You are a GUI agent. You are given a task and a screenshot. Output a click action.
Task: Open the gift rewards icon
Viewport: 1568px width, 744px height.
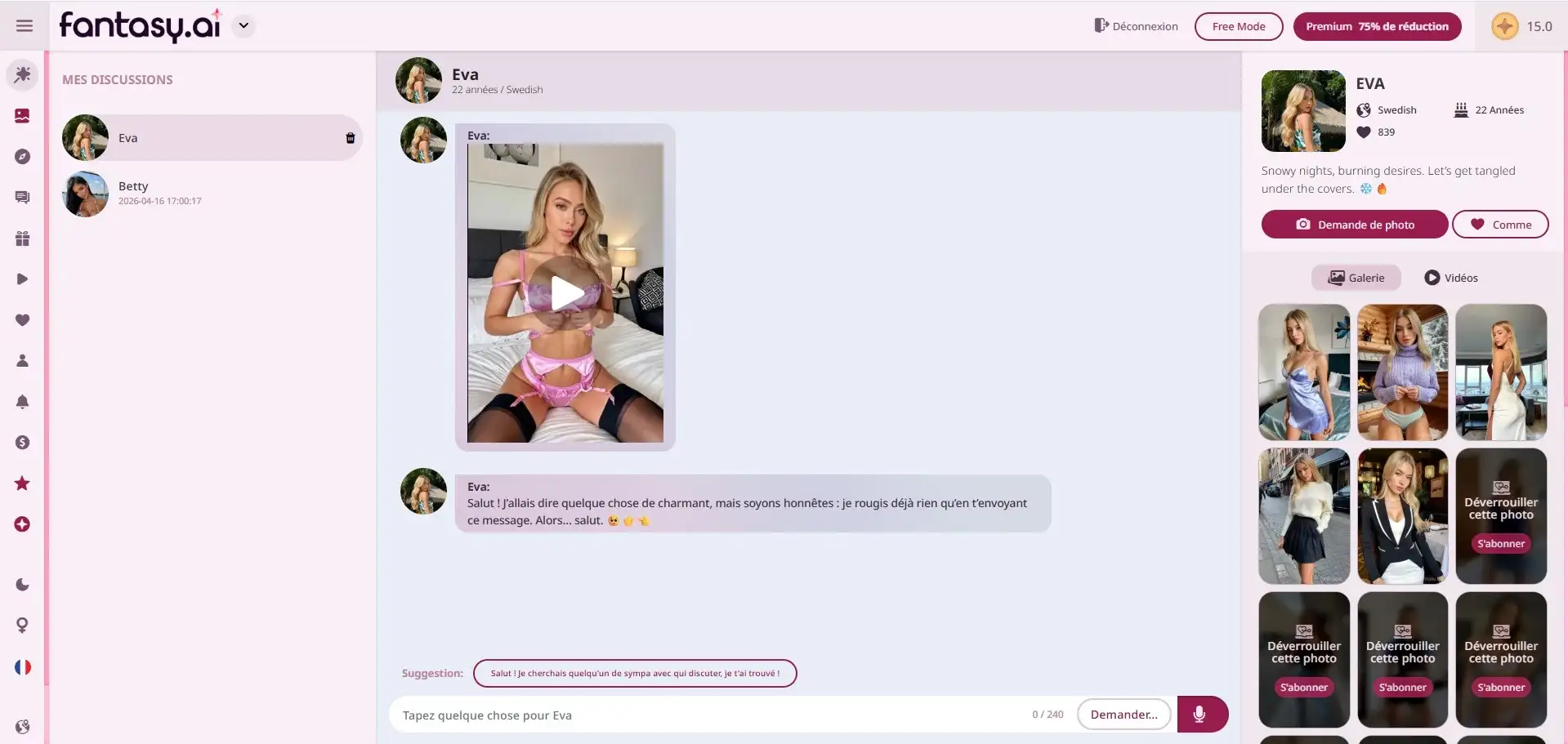pos(22,238)
